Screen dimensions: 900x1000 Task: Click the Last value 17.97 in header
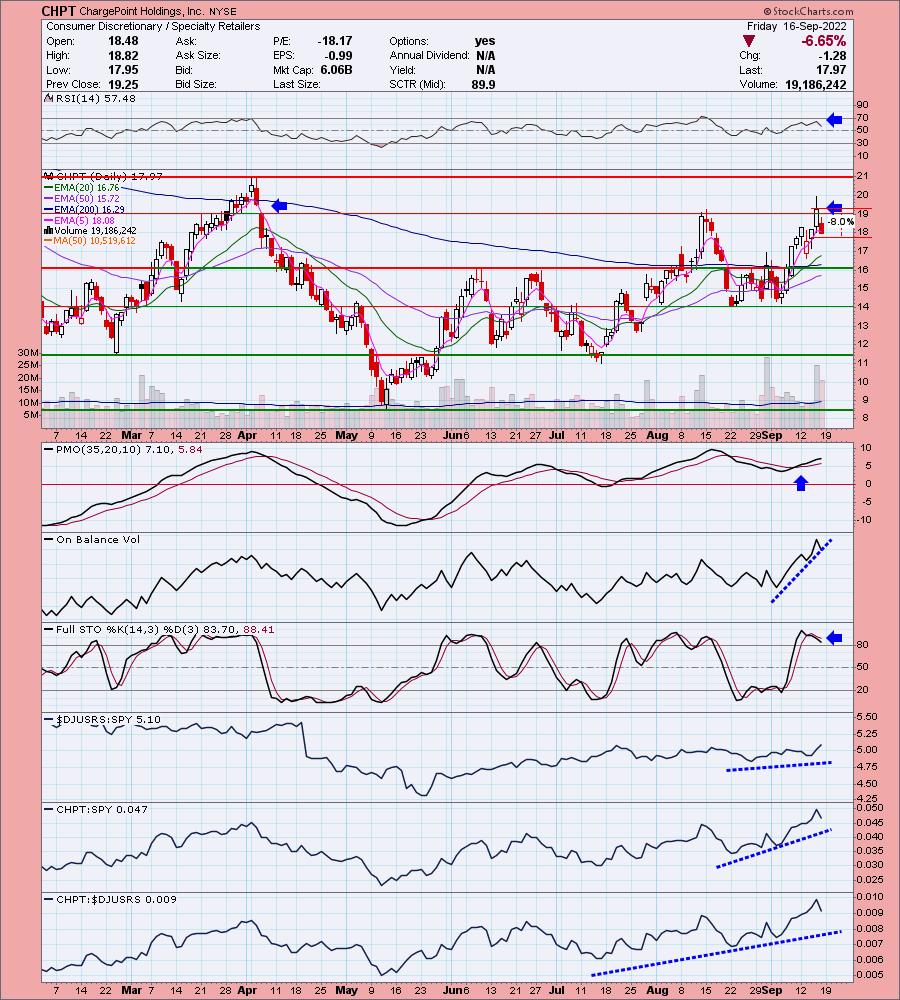click(x=832, y=70)
